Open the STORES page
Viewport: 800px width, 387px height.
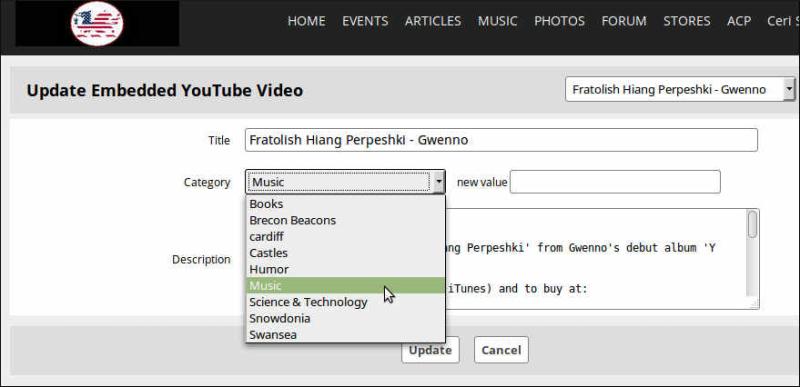coord(687,21)
